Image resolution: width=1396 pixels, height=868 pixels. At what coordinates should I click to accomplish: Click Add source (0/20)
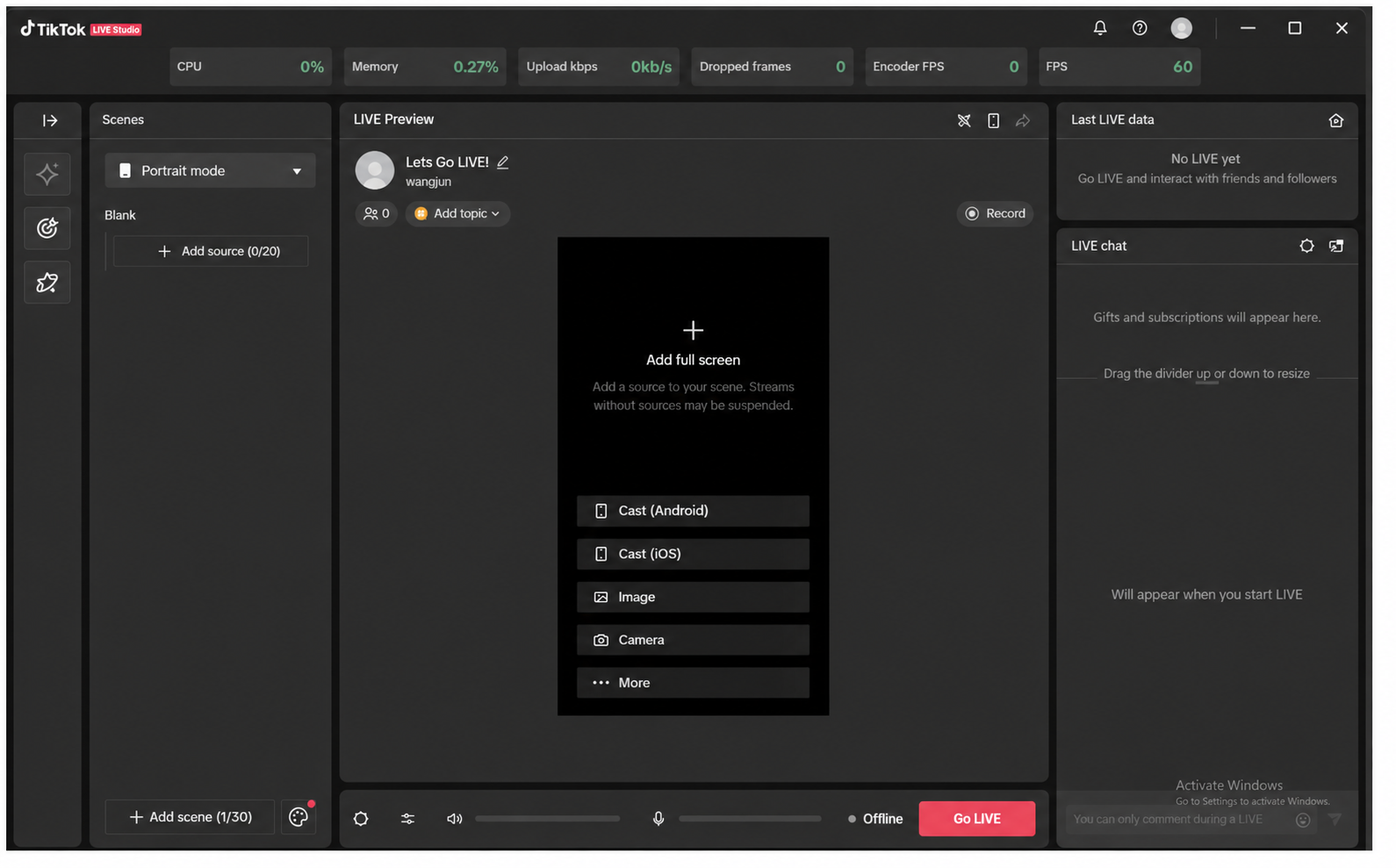point(211,251)
